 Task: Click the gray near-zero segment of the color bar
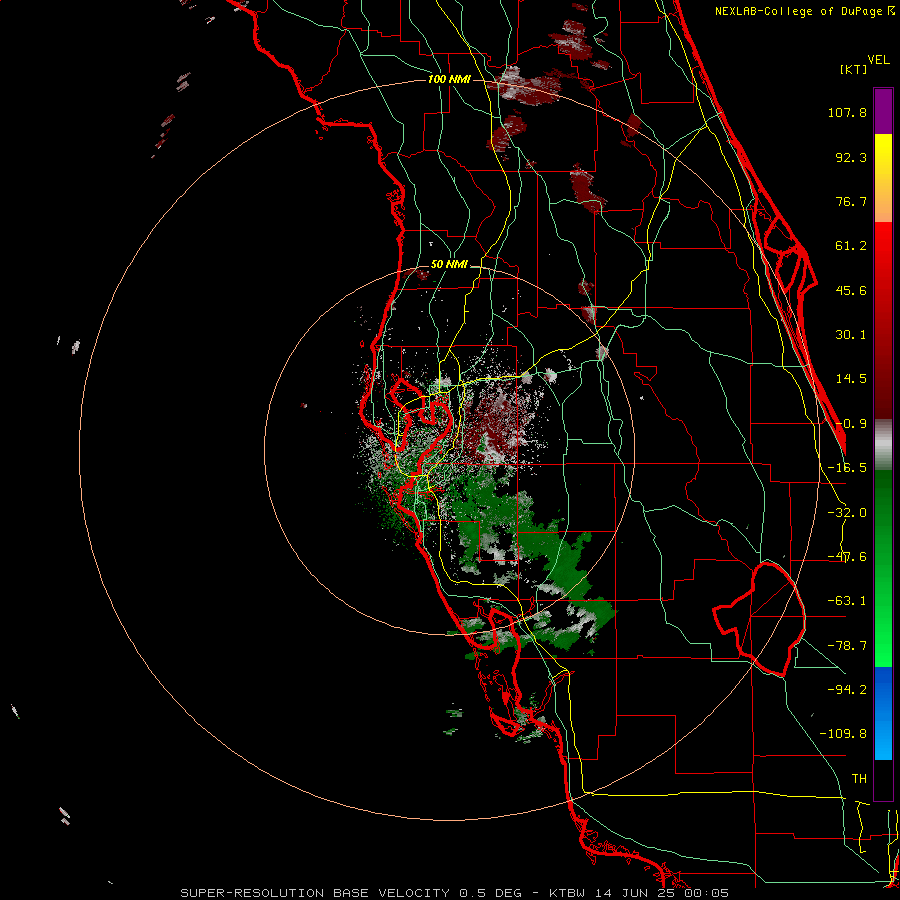883,445
